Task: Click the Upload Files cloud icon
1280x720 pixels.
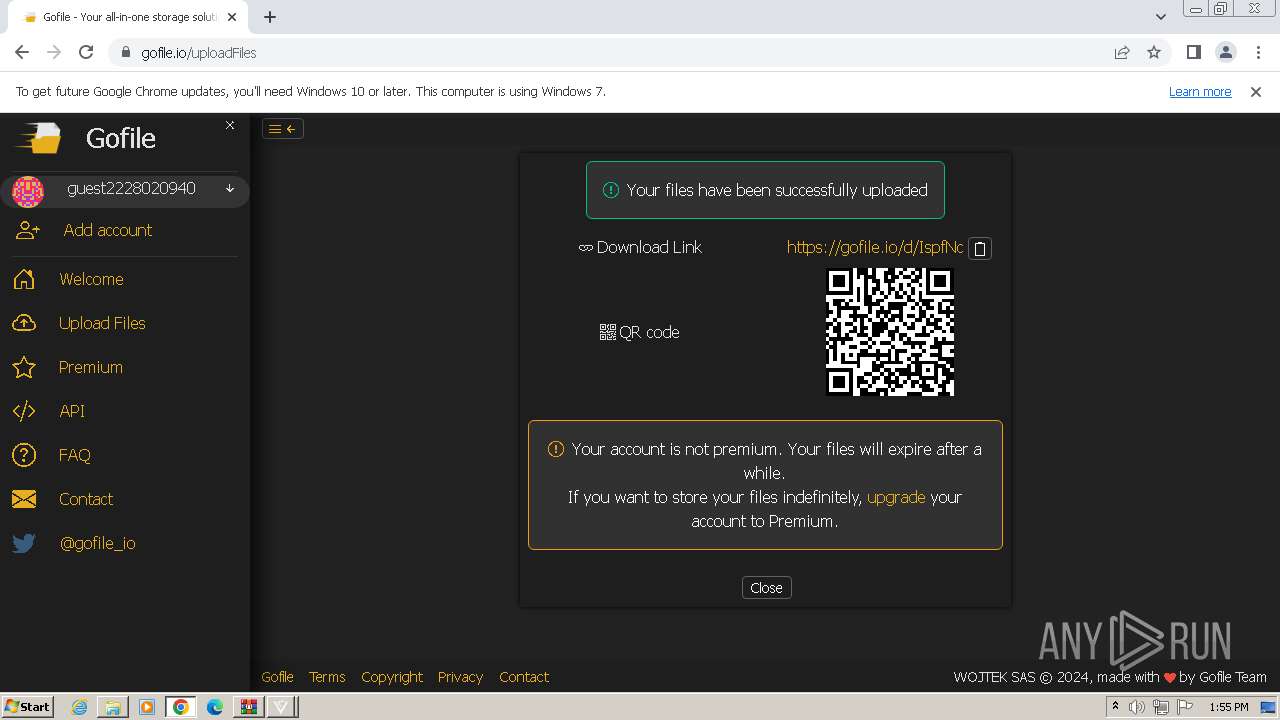Action: coord(24,323)
